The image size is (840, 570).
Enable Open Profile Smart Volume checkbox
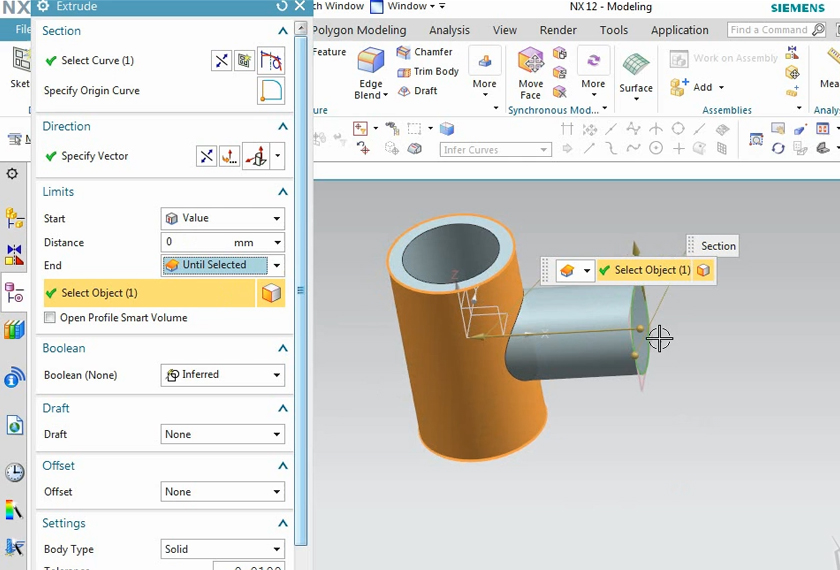(x=50, y=318)
